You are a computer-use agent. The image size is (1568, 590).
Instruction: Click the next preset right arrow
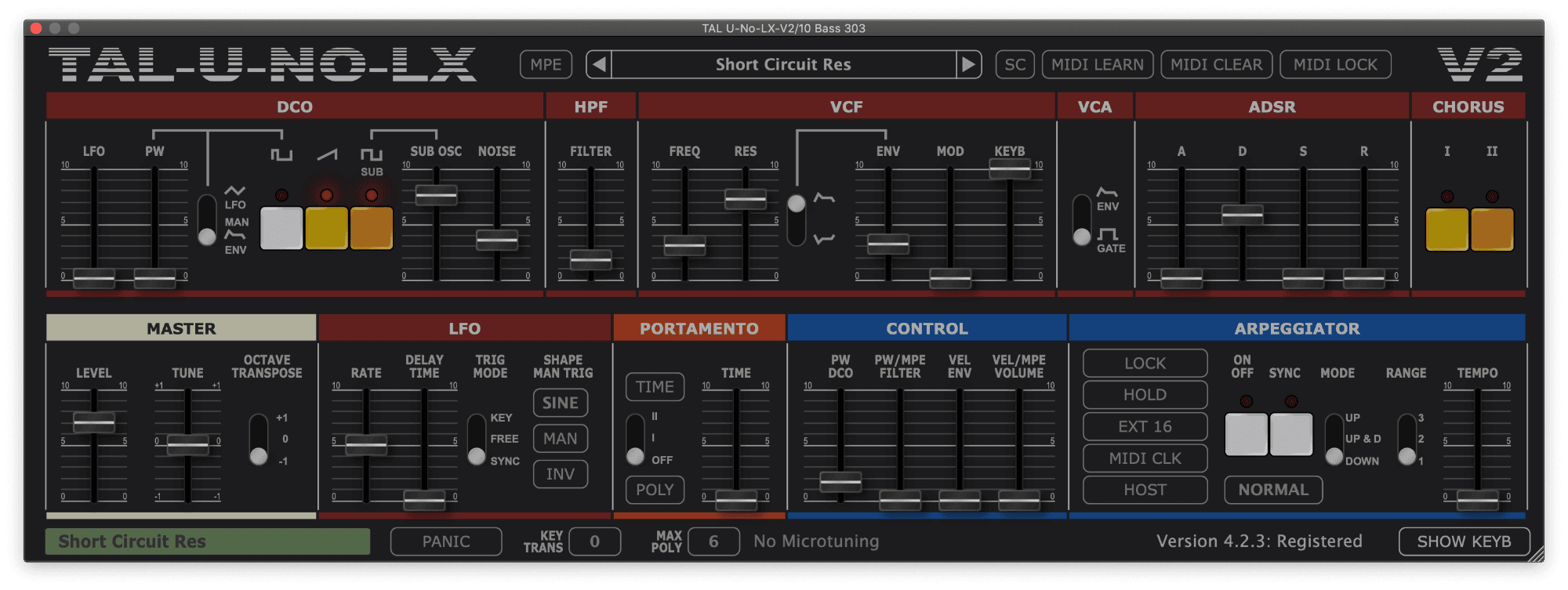968,64
